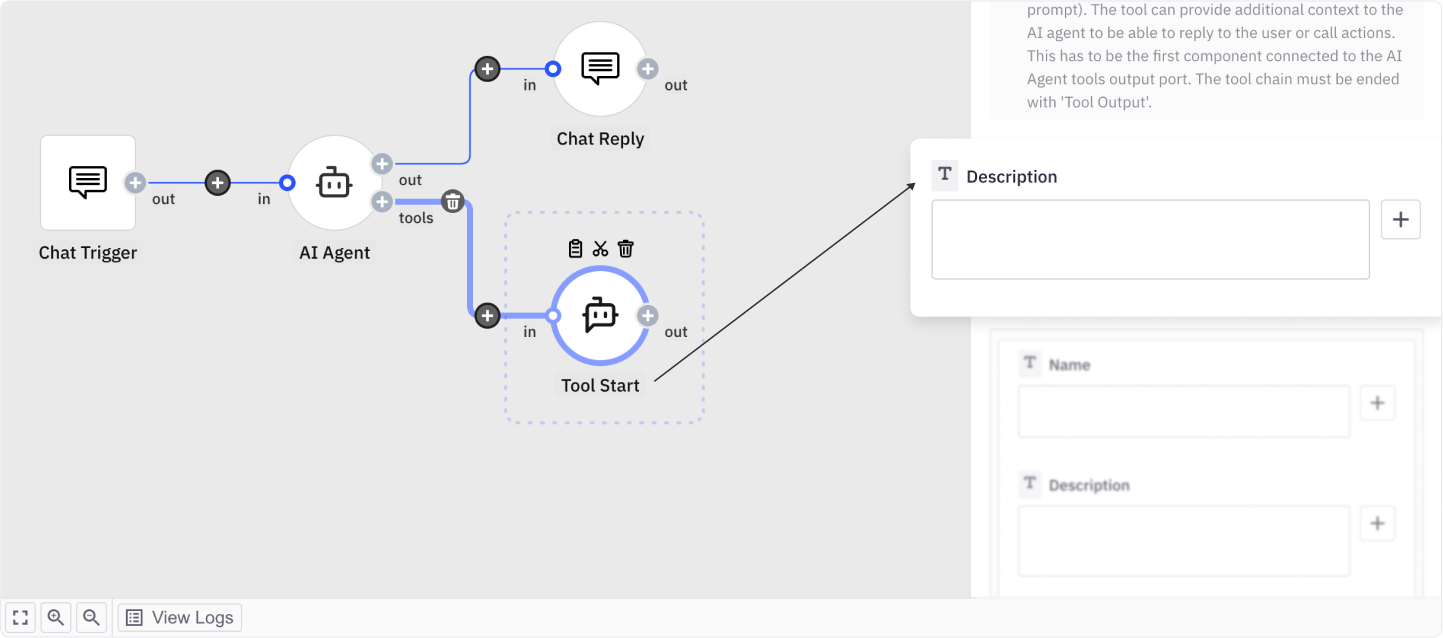Image resolution: width=1443 pixels, height=638 pixels.
Task: Delete the tools connection line via trash icon
Action: [x=453, y=202]
